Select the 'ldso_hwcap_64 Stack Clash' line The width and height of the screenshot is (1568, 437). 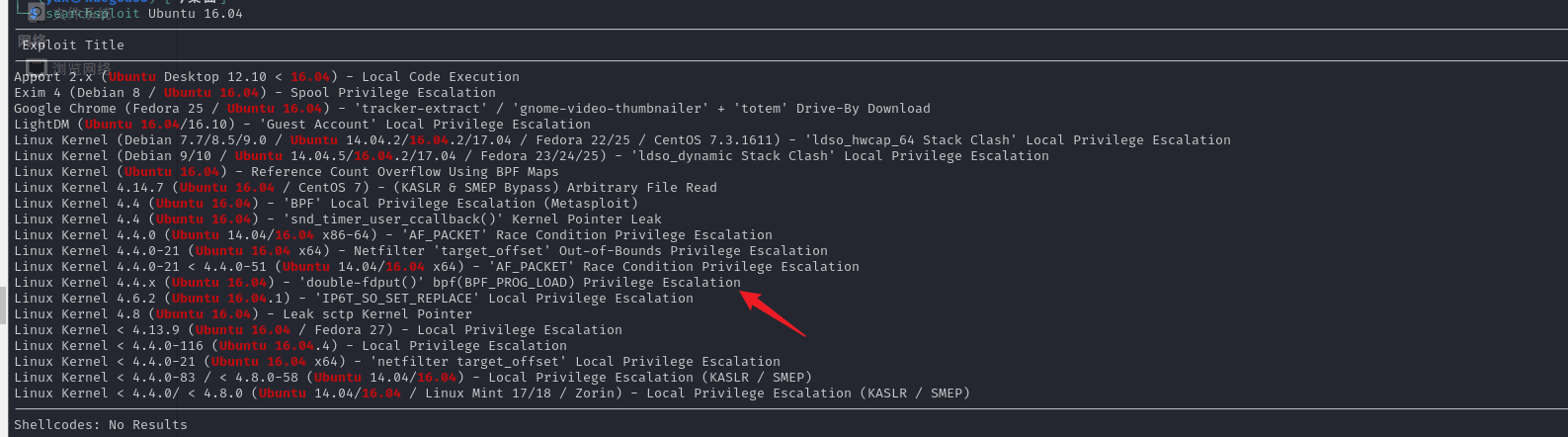[622, 140]
